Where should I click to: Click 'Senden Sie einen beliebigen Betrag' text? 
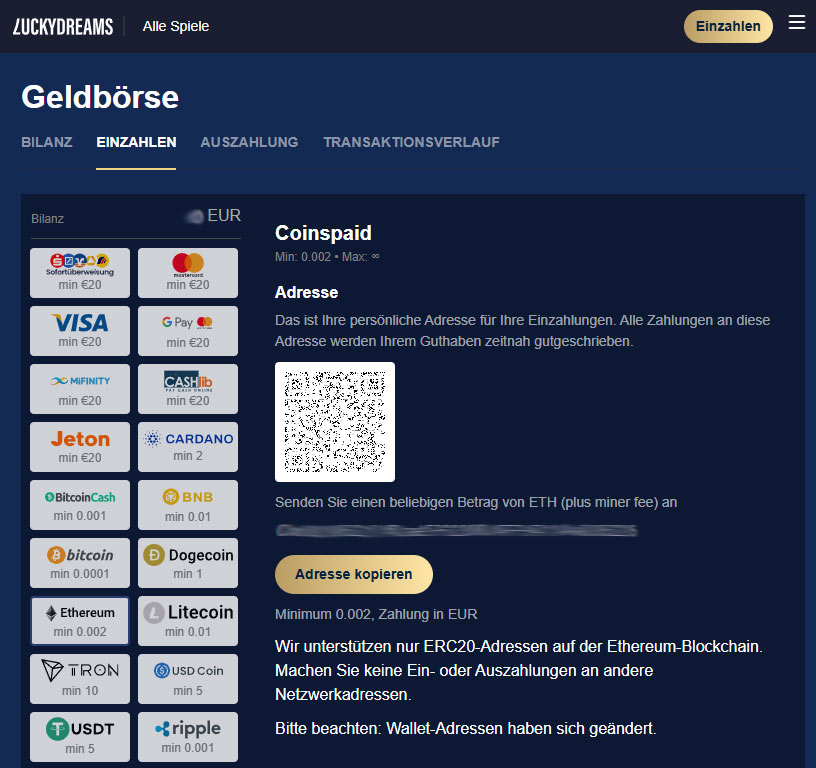(476, 502)
